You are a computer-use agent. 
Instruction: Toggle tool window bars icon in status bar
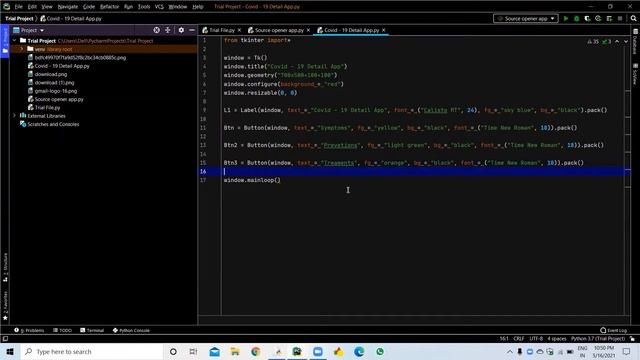[x=5, y=339]
